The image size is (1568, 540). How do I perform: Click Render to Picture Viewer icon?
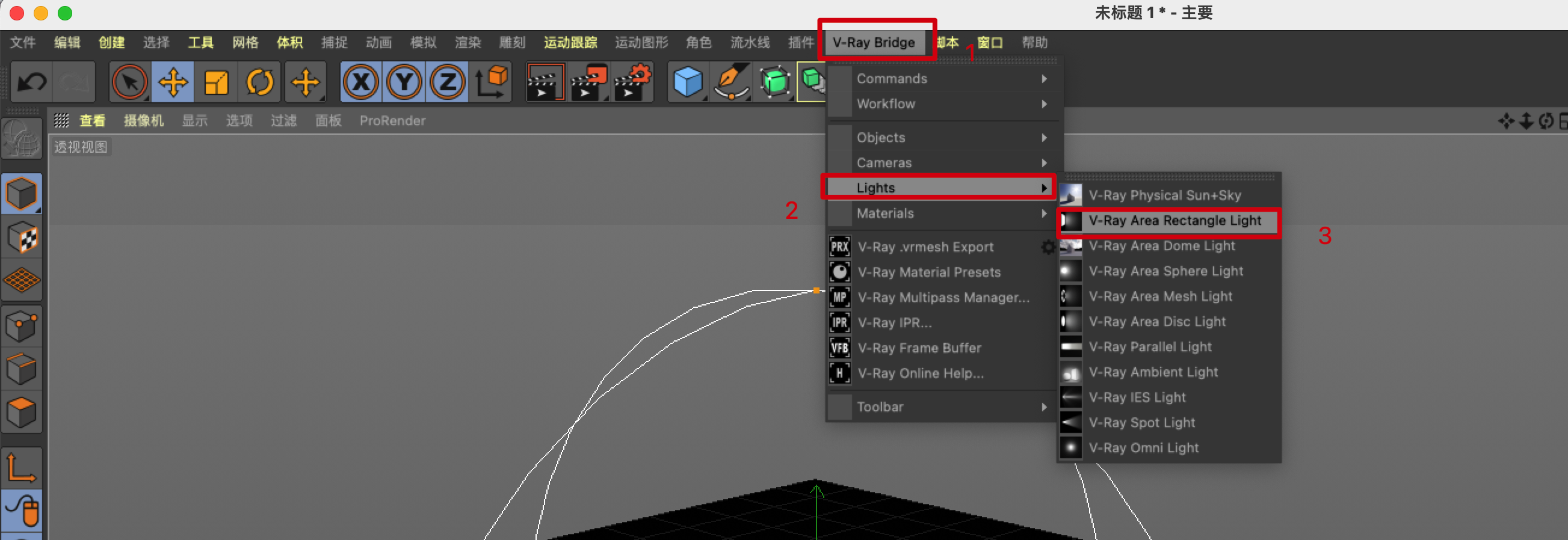588,82
